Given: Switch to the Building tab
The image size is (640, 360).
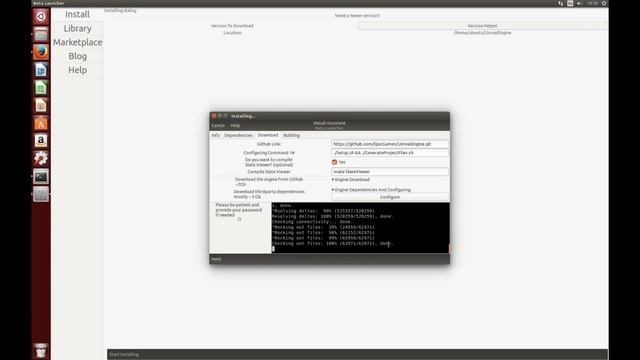Looking at the screenshot, I should [291, 135].
